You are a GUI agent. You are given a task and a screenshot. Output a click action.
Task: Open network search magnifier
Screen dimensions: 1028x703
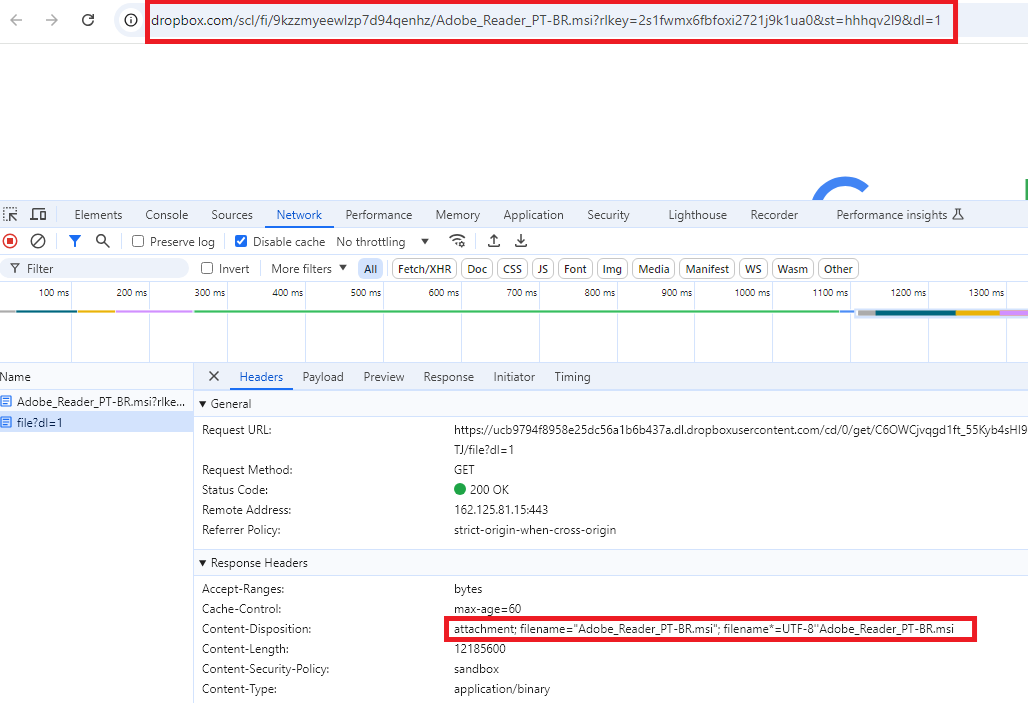[x=102, y=241]
